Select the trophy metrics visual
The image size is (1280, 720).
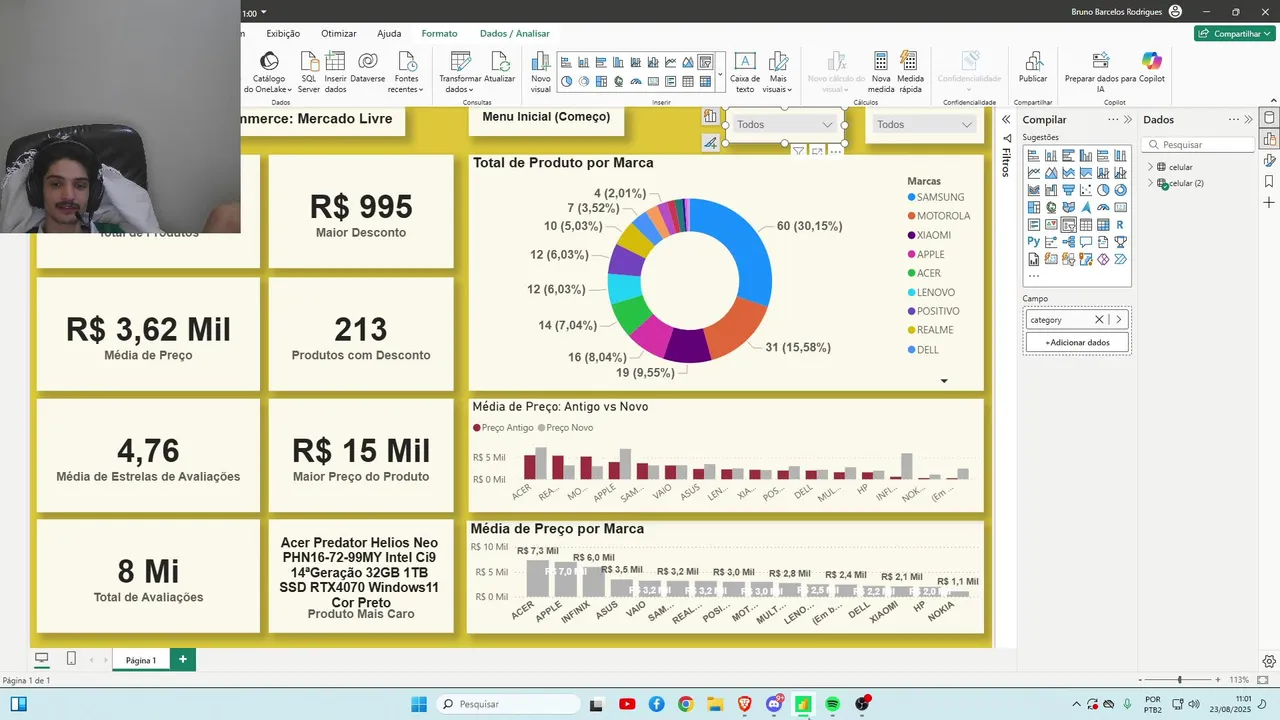point(1120,242)
